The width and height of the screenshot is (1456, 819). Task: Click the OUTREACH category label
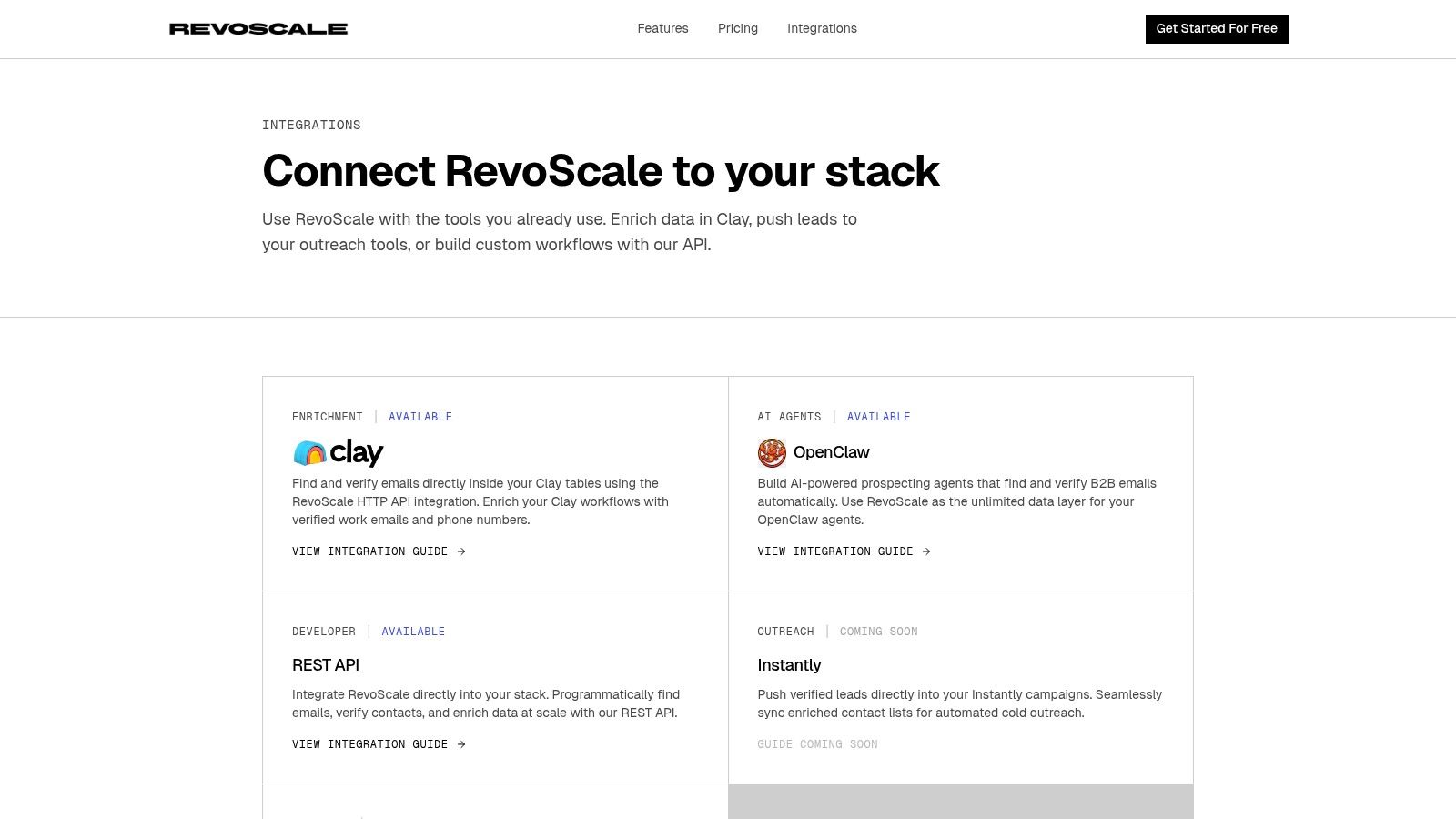(785, 632)
